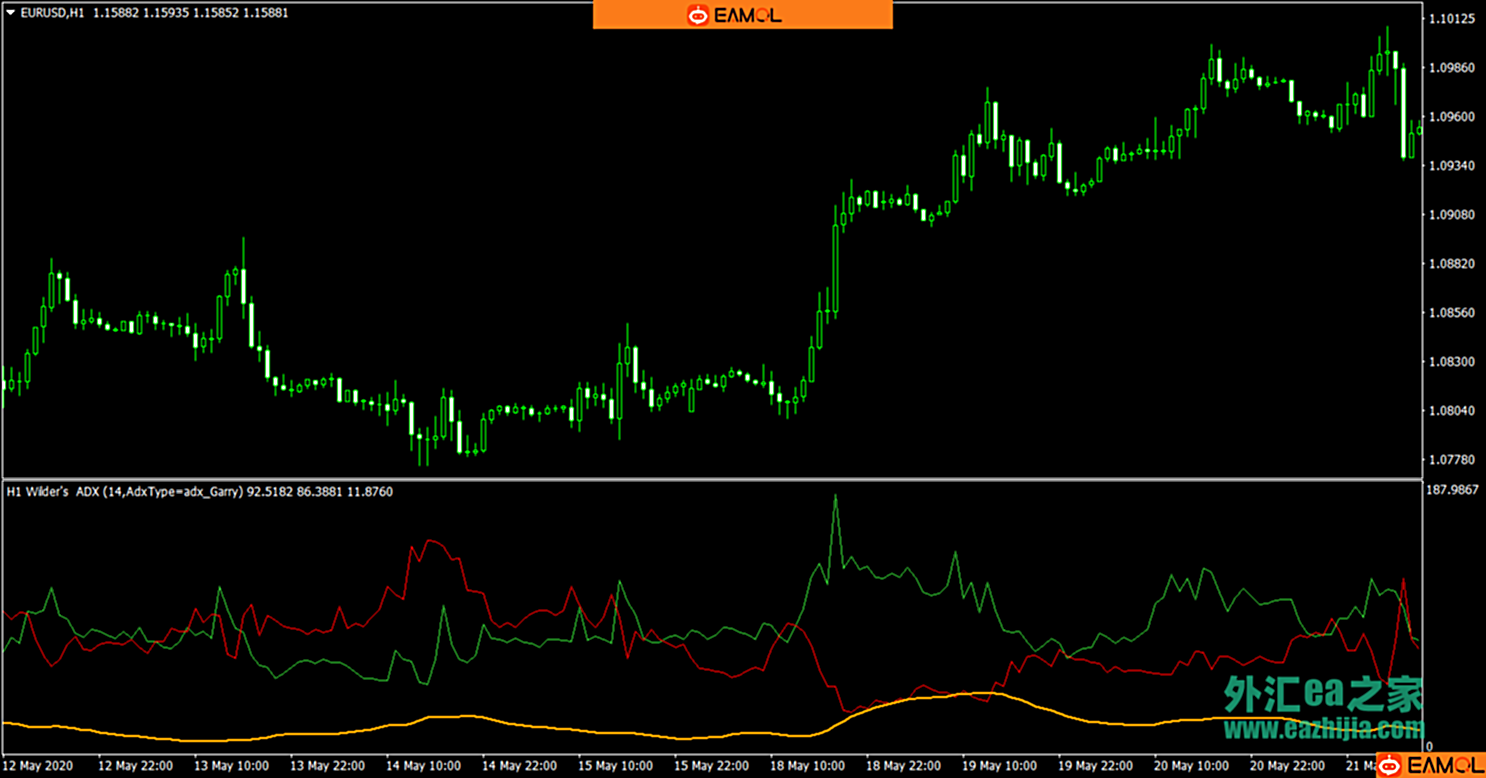
Task: Select the 14 May 10:00 time label
Action: pos(423,766)
